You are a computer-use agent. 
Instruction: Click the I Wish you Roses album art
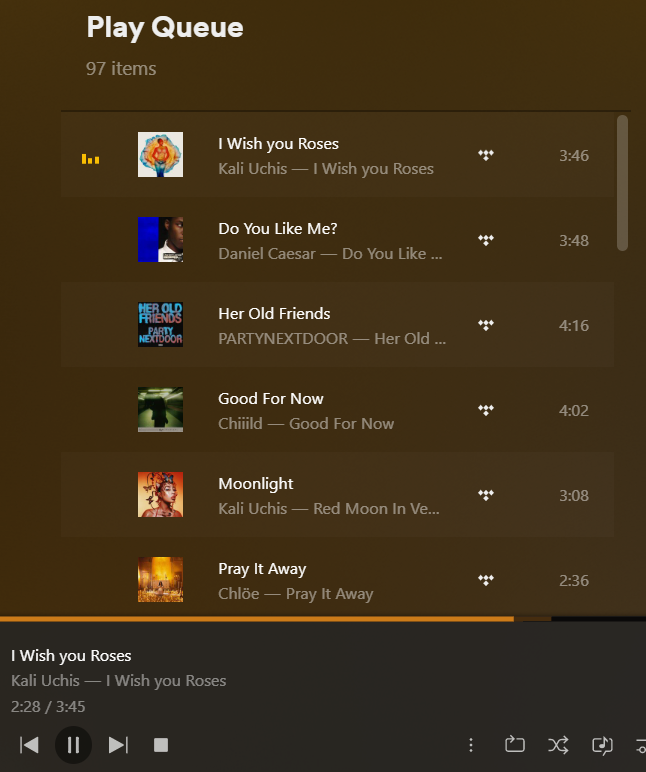point(160,155)
